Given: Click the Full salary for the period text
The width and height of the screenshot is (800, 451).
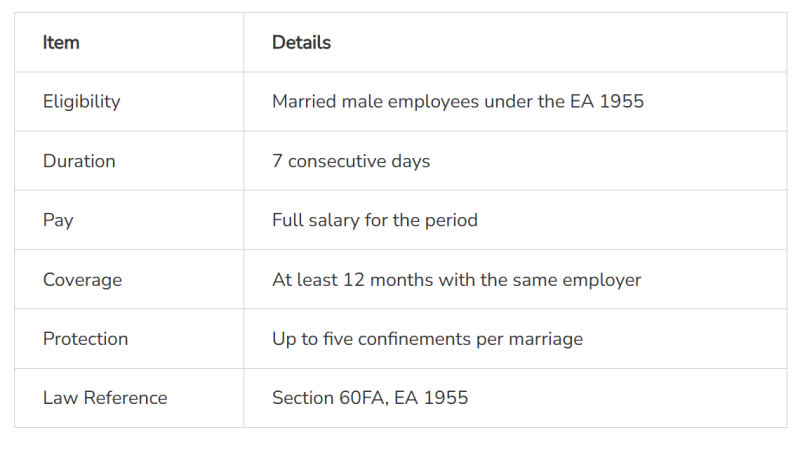Looking at the screenshot, I should [375, 220].
